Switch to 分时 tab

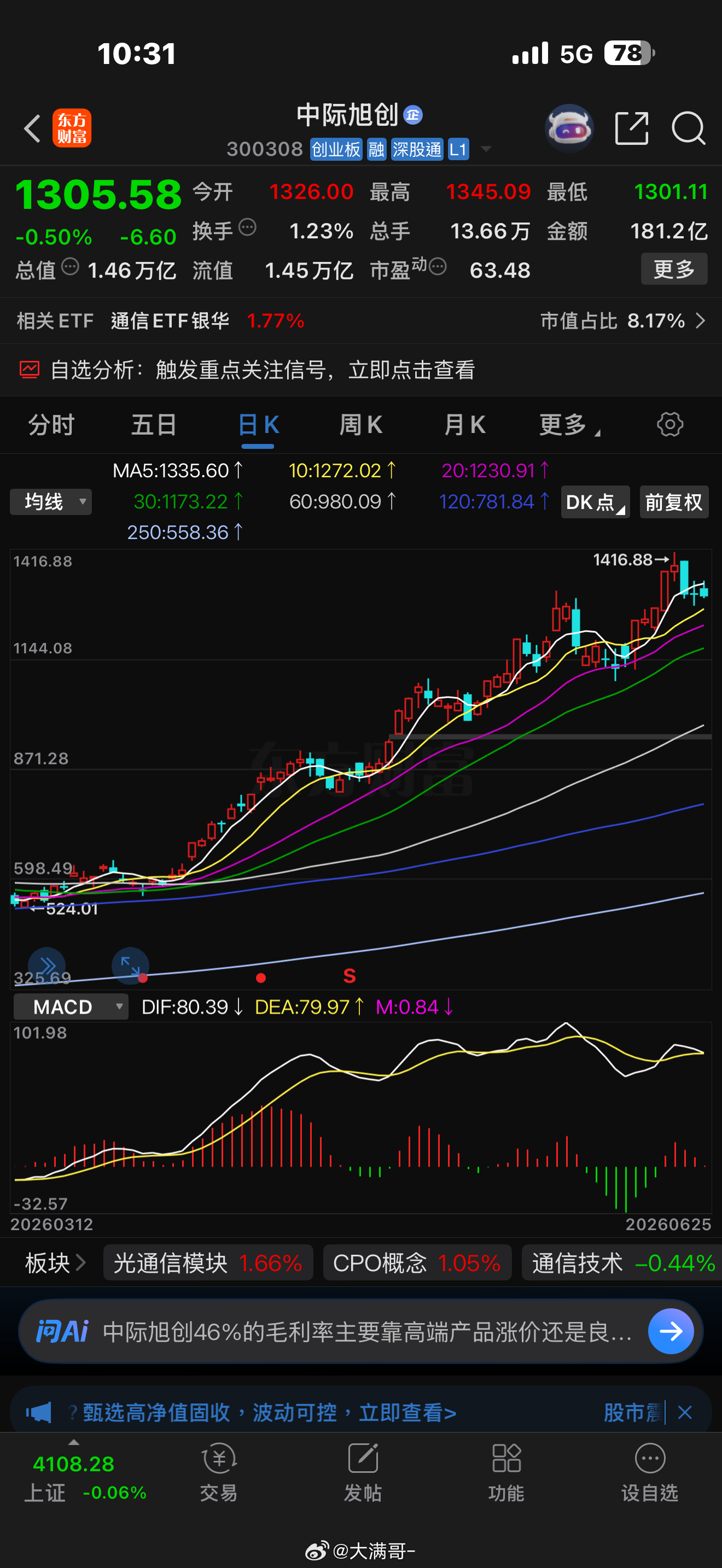pos(51,424)
